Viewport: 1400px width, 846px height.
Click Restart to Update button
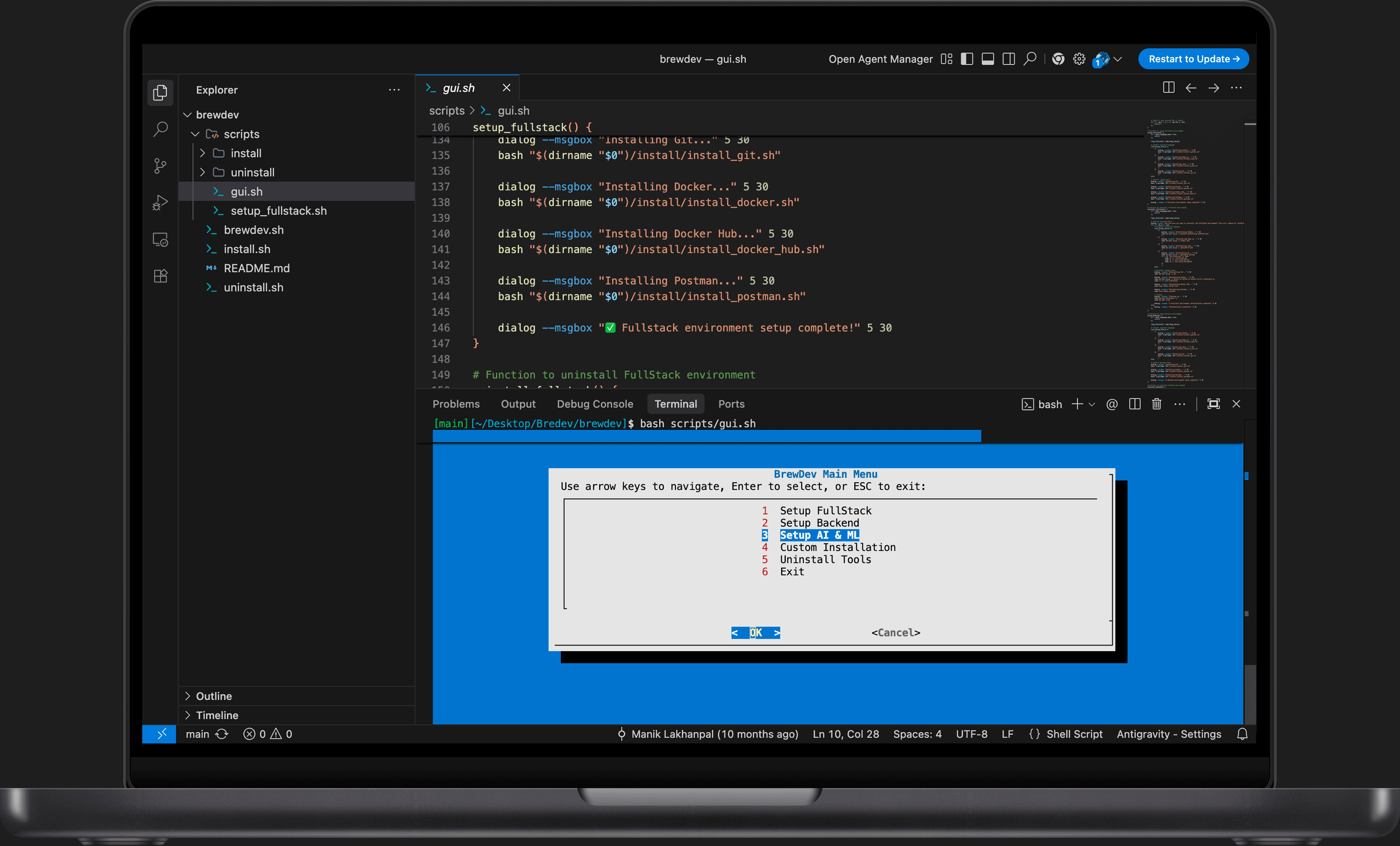pos(1193,59)
